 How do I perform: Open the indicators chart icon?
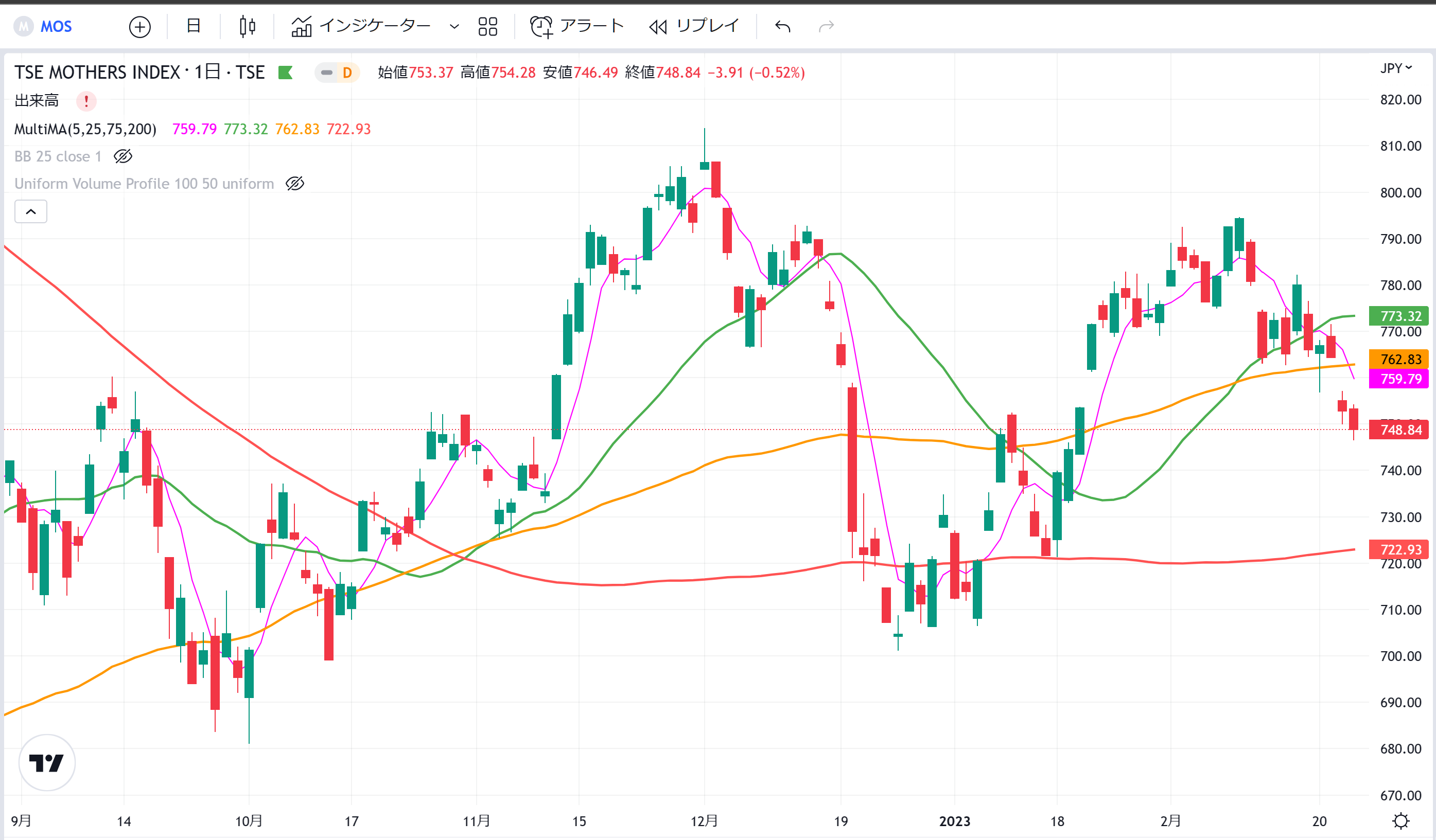point(302,27)
